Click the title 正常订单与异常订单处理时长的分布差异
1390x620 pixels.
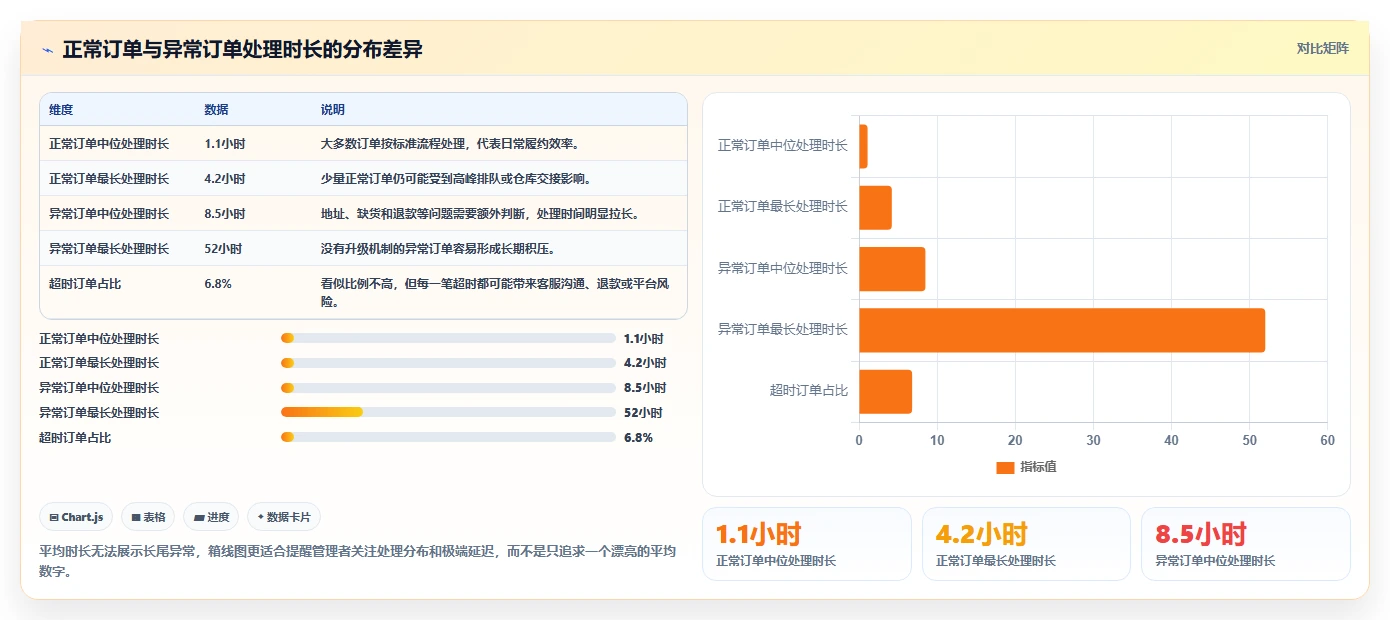[242, 50]
